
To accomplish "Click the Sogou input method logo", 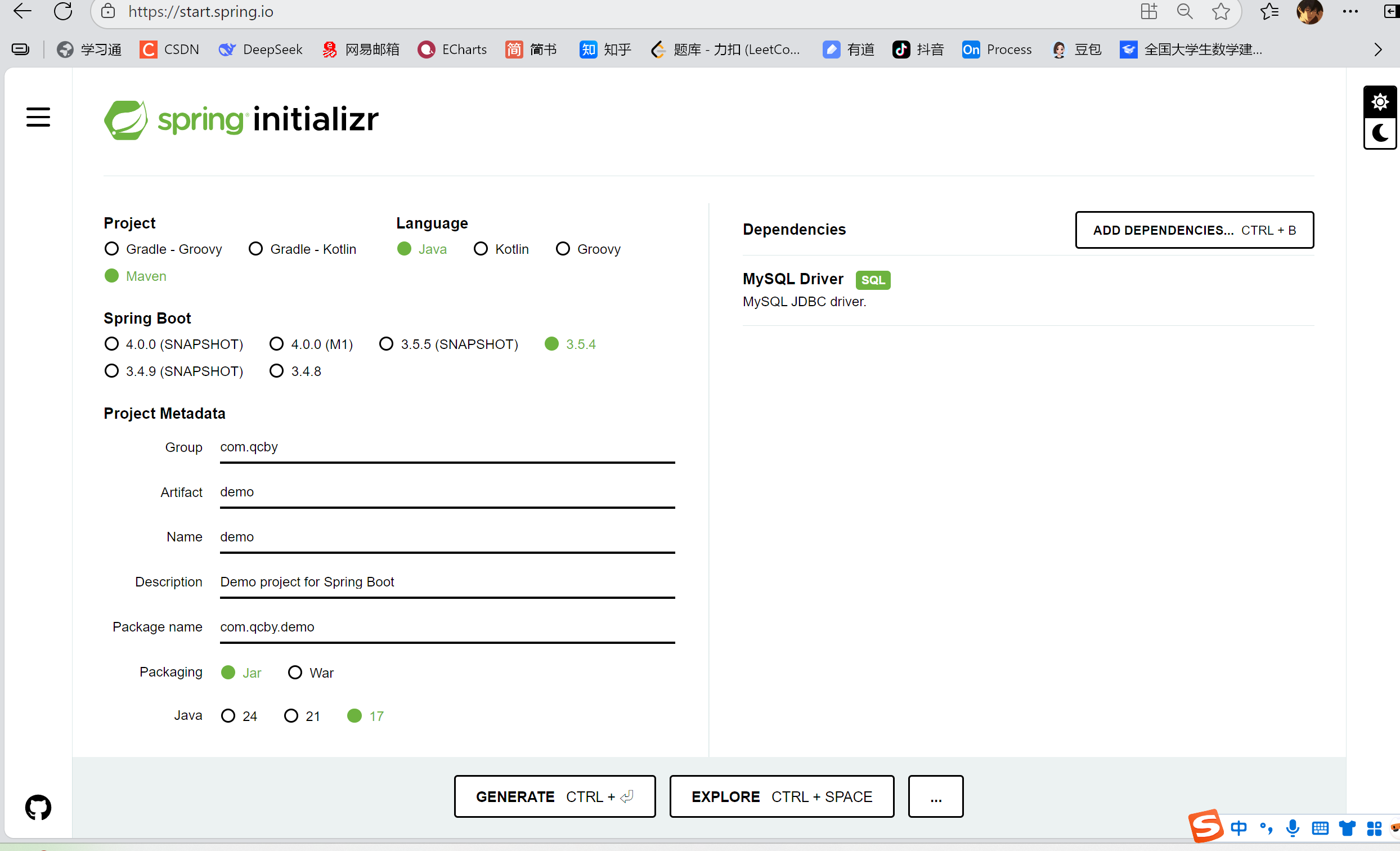I will coord(1205,826).
